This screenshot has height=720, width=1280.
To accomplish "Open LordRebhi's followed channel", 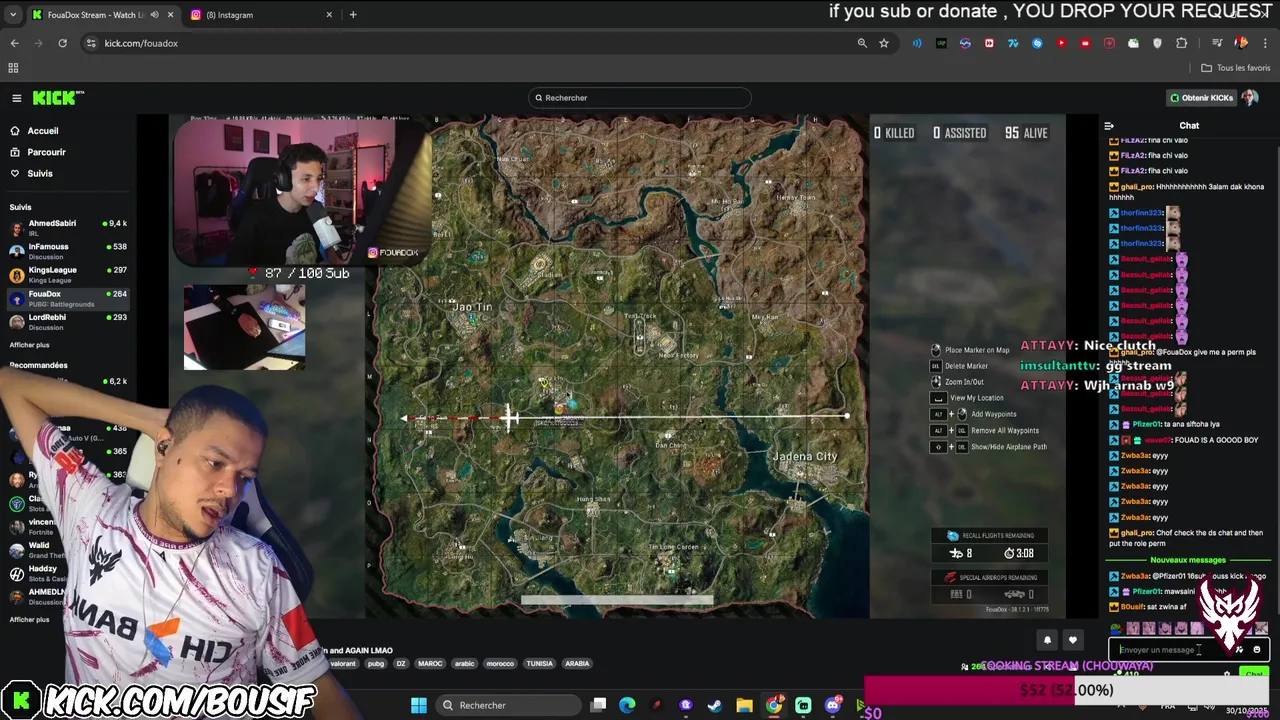I will coord(68,321).
